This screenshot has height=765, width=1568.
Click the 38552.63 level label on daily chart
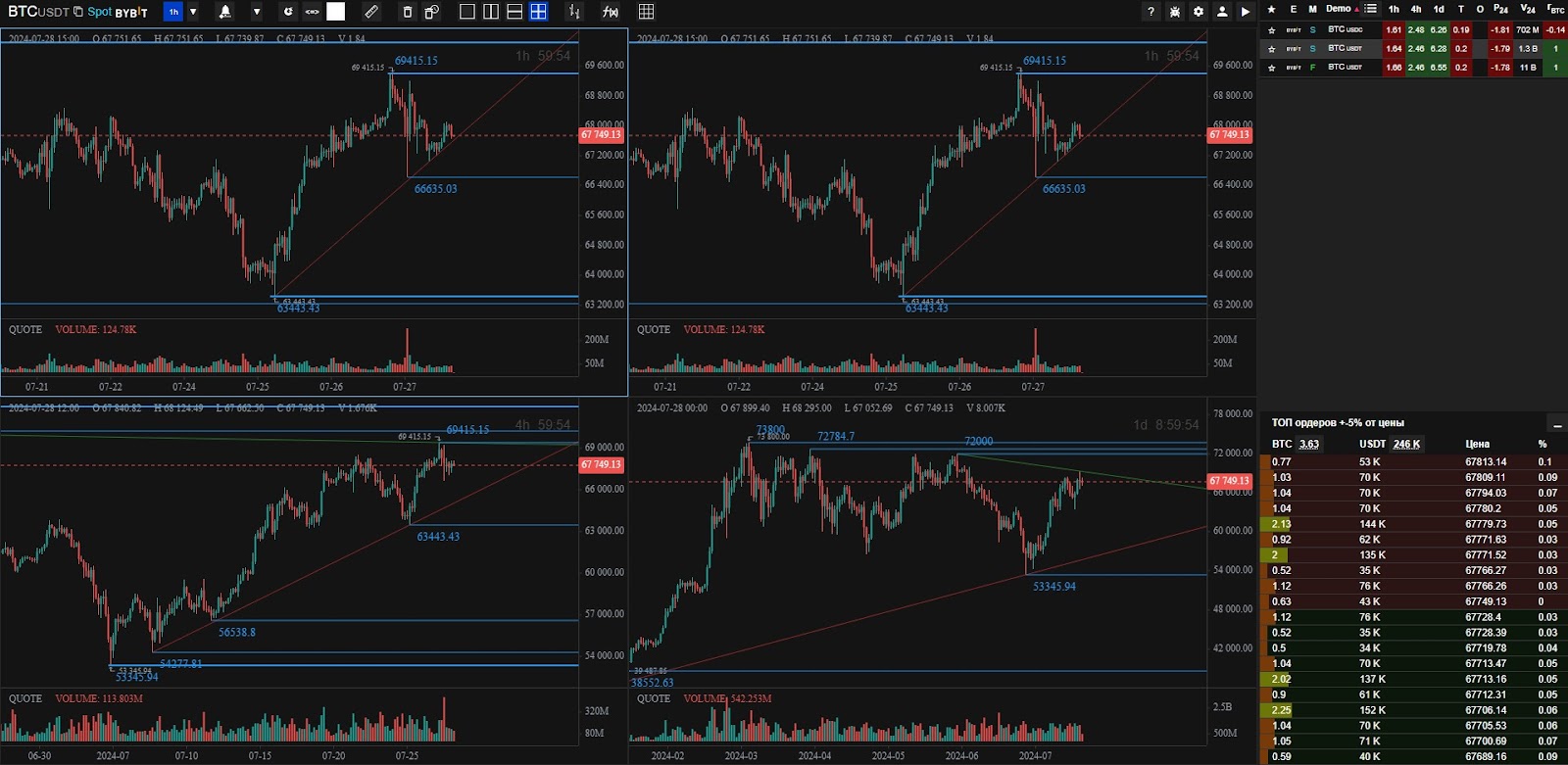tap(653, 683)
